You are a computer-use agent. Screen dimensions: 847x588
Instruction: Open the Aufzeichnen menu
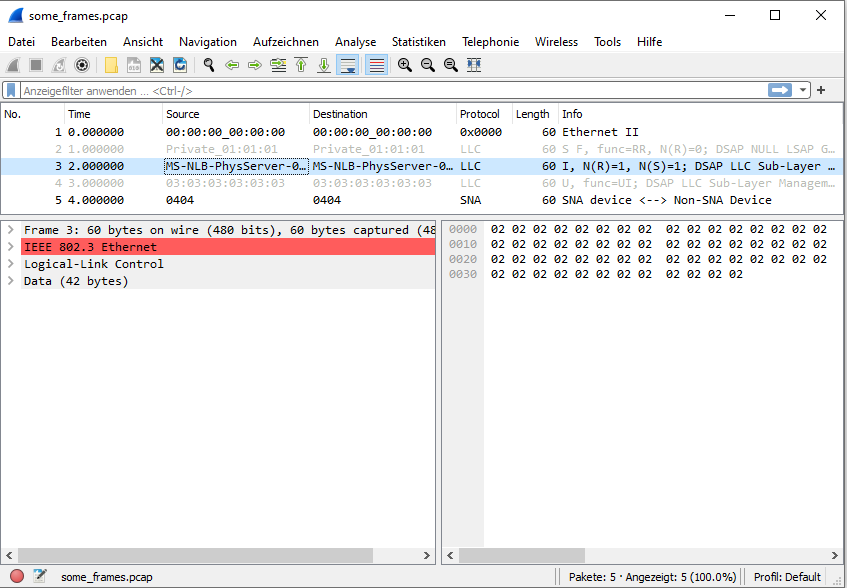click(286, 42)
